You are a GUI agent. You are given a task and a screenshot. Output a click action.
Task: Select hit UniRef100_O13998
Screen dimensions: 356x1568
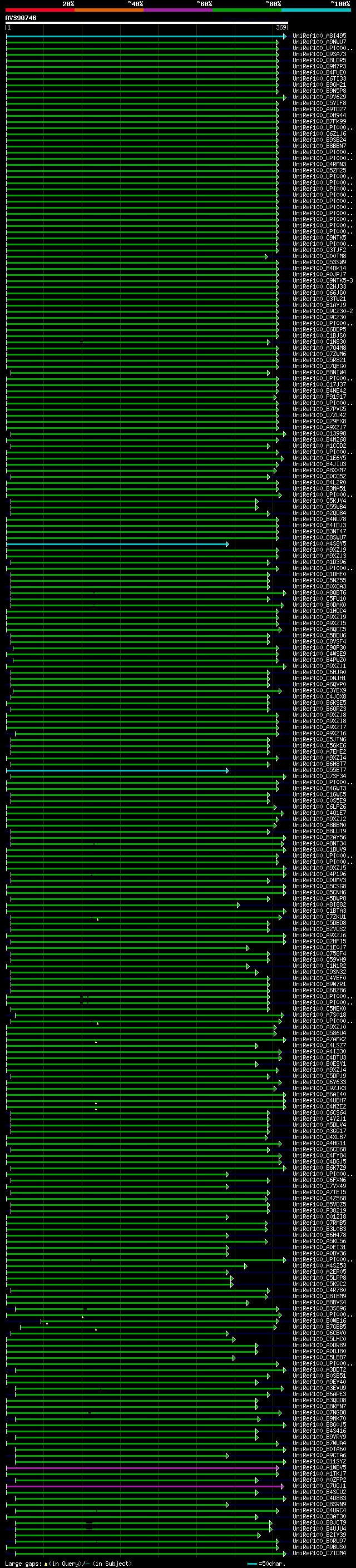point(319,433)
